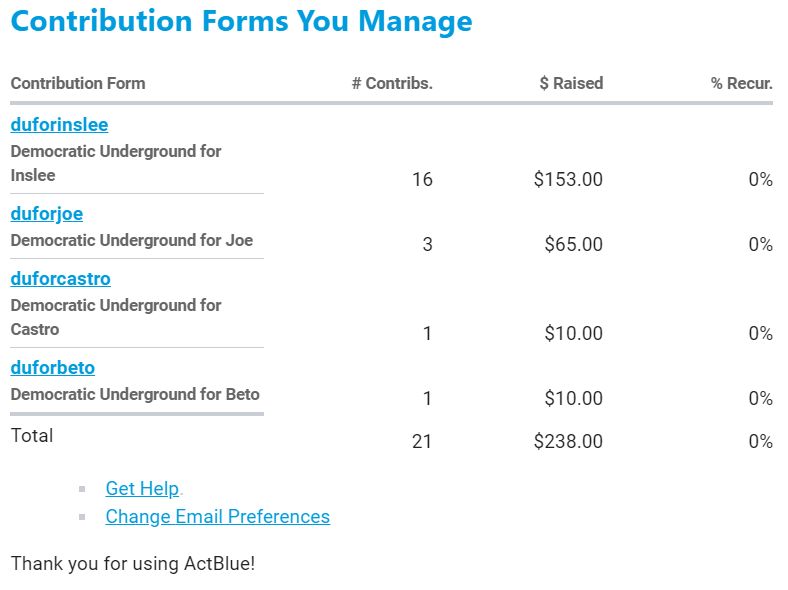This screenshot has width=788, height=590.
Task: Click the Contribution Form column header
Action: 78,84
